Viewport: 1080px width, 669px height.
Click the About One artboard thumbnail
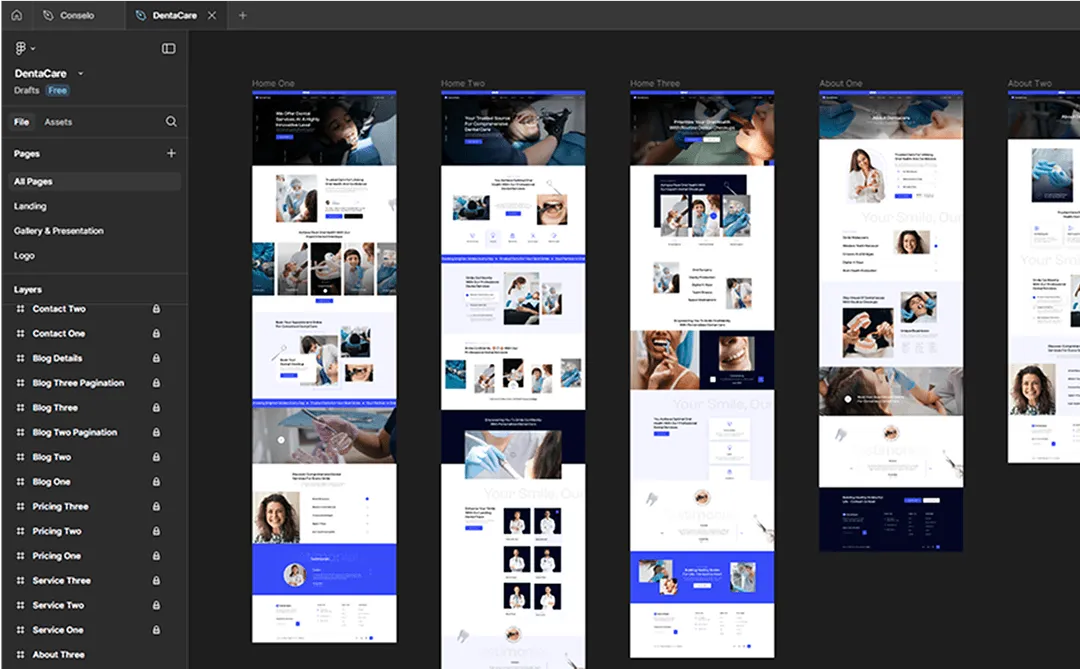click(x=891, y=321)
